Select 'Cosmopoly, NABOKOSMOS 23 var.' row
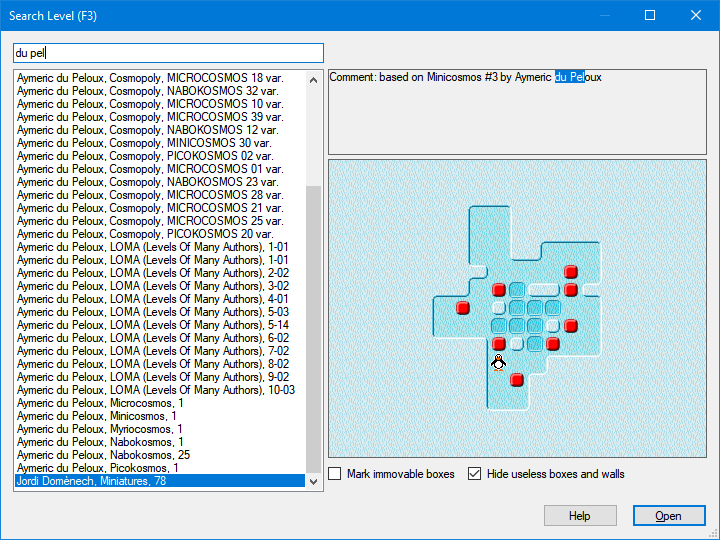The height and width of the screenshot is (540, 720). pyautogui.click(x=160, y=181)
